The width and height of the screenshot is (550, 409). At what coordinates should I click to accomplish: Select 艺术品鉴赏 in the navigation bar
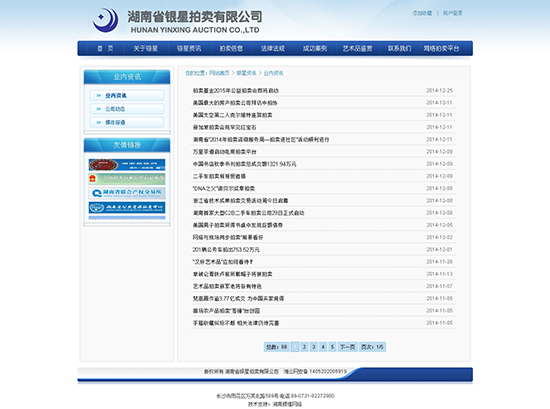point(357,48)
